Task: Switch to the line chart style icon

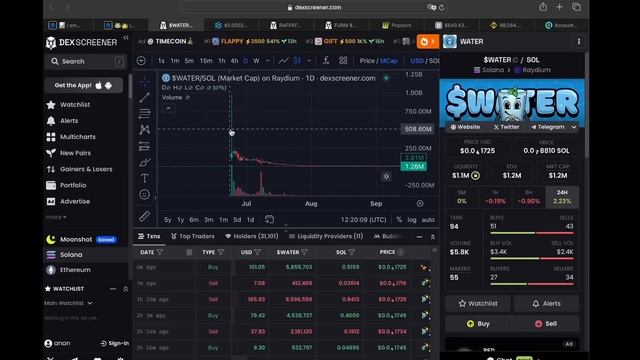Action: (283, 61)
